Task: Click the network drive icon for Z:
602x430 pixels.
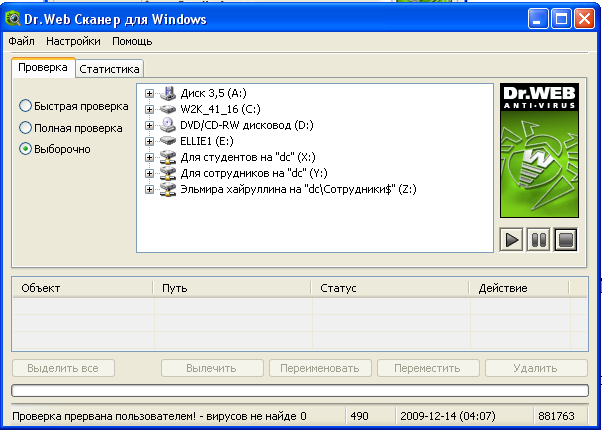Action: 168,189
